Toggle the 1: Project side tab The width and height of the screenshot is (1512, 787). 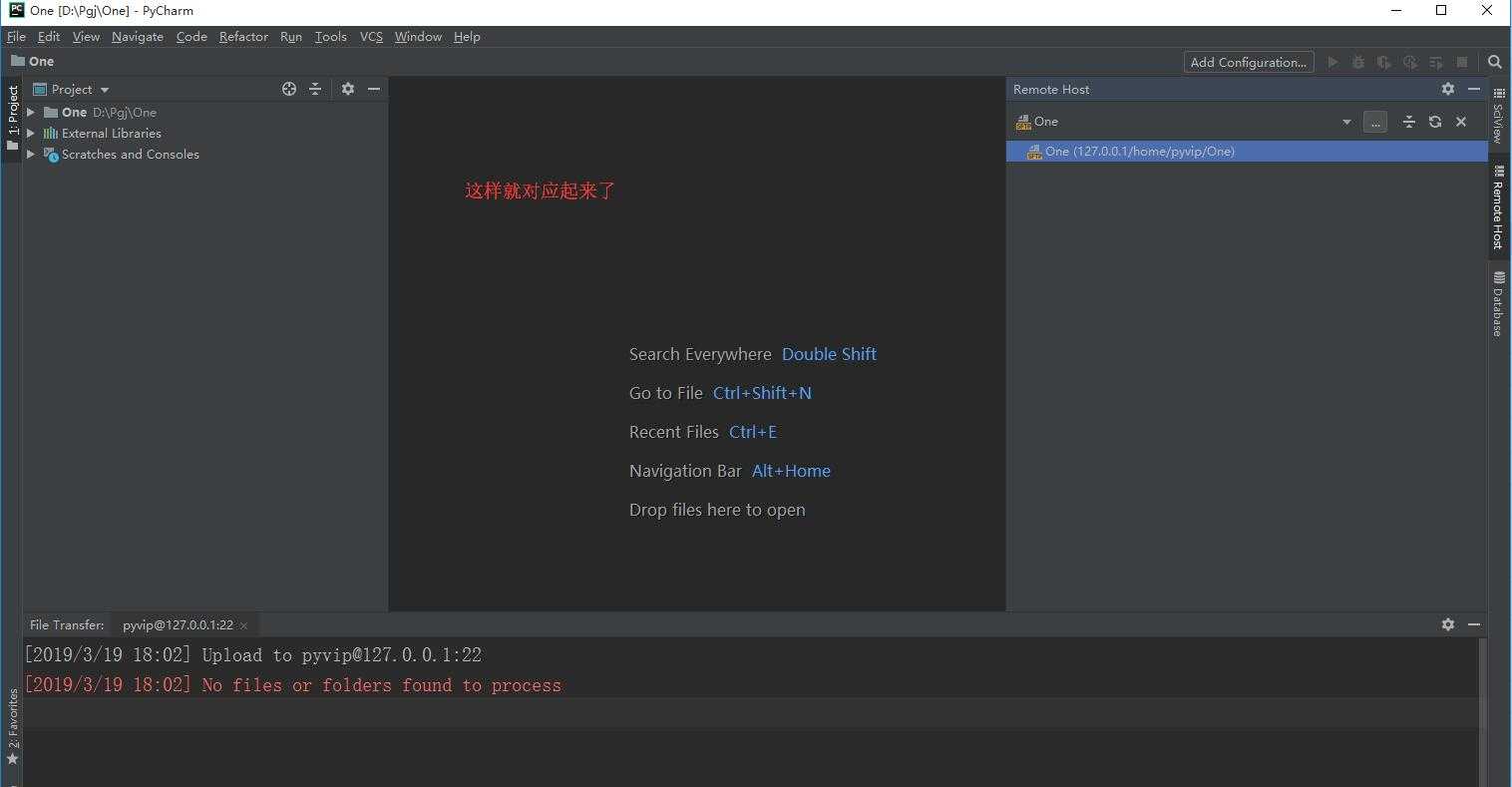pyautogui.click(x=12, y=118)
